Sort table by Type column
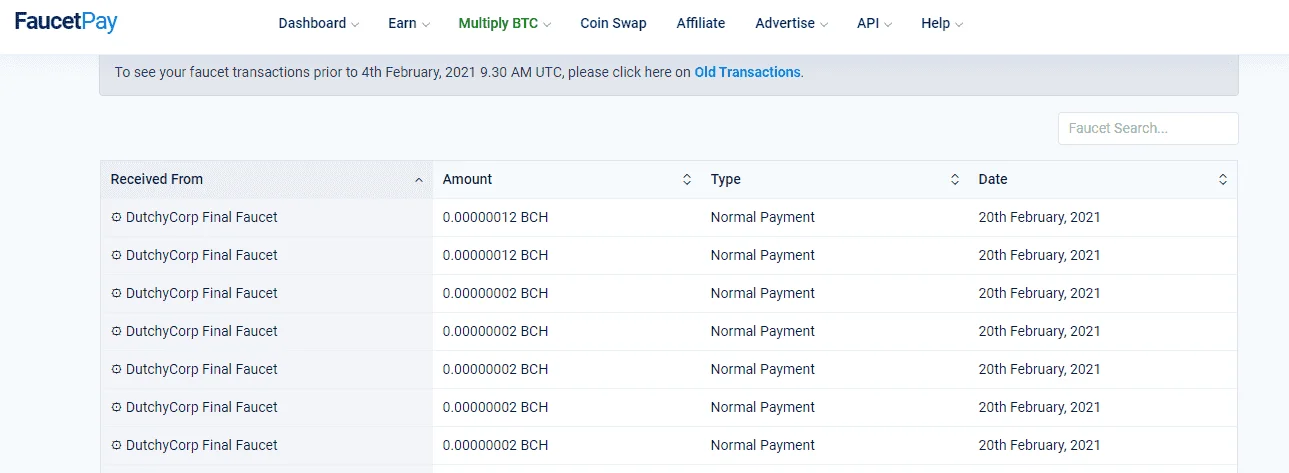1289x473 pixels. tap(834, 180)
